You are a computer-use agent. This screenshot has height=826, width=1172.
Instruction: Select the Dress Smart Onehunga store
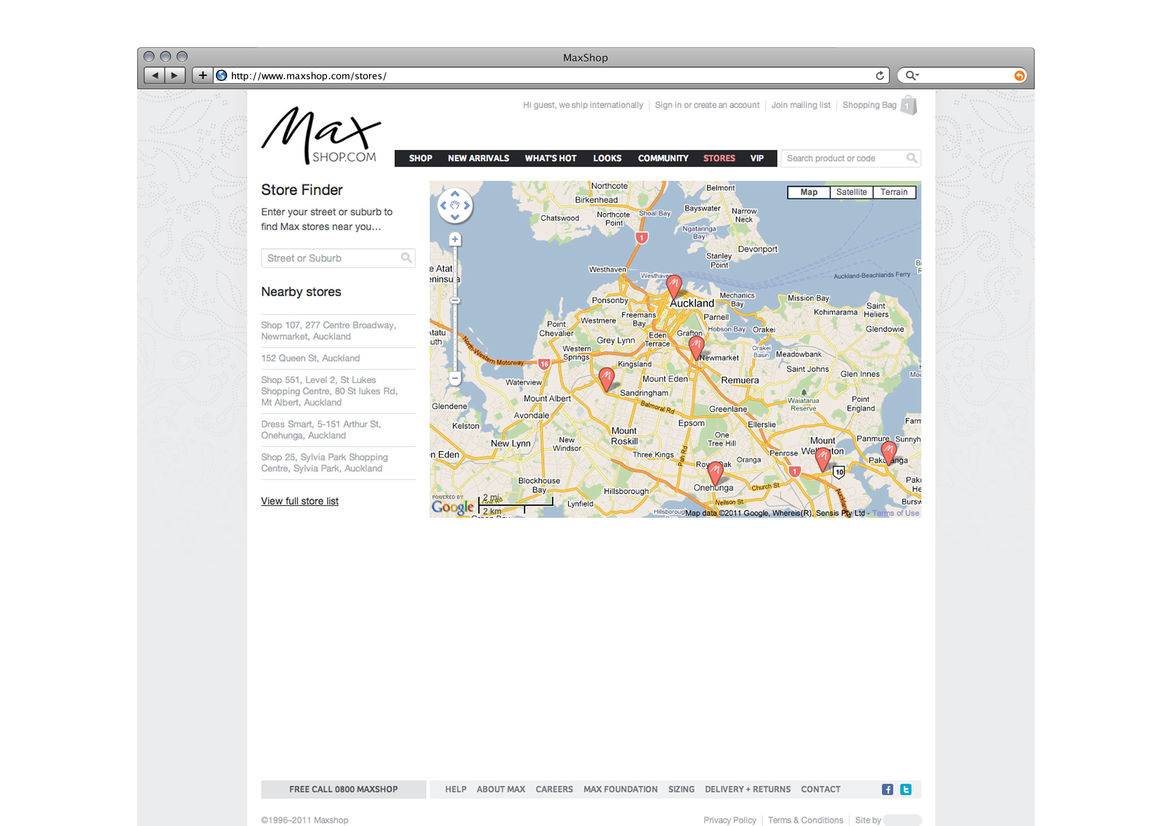(321, 430)
